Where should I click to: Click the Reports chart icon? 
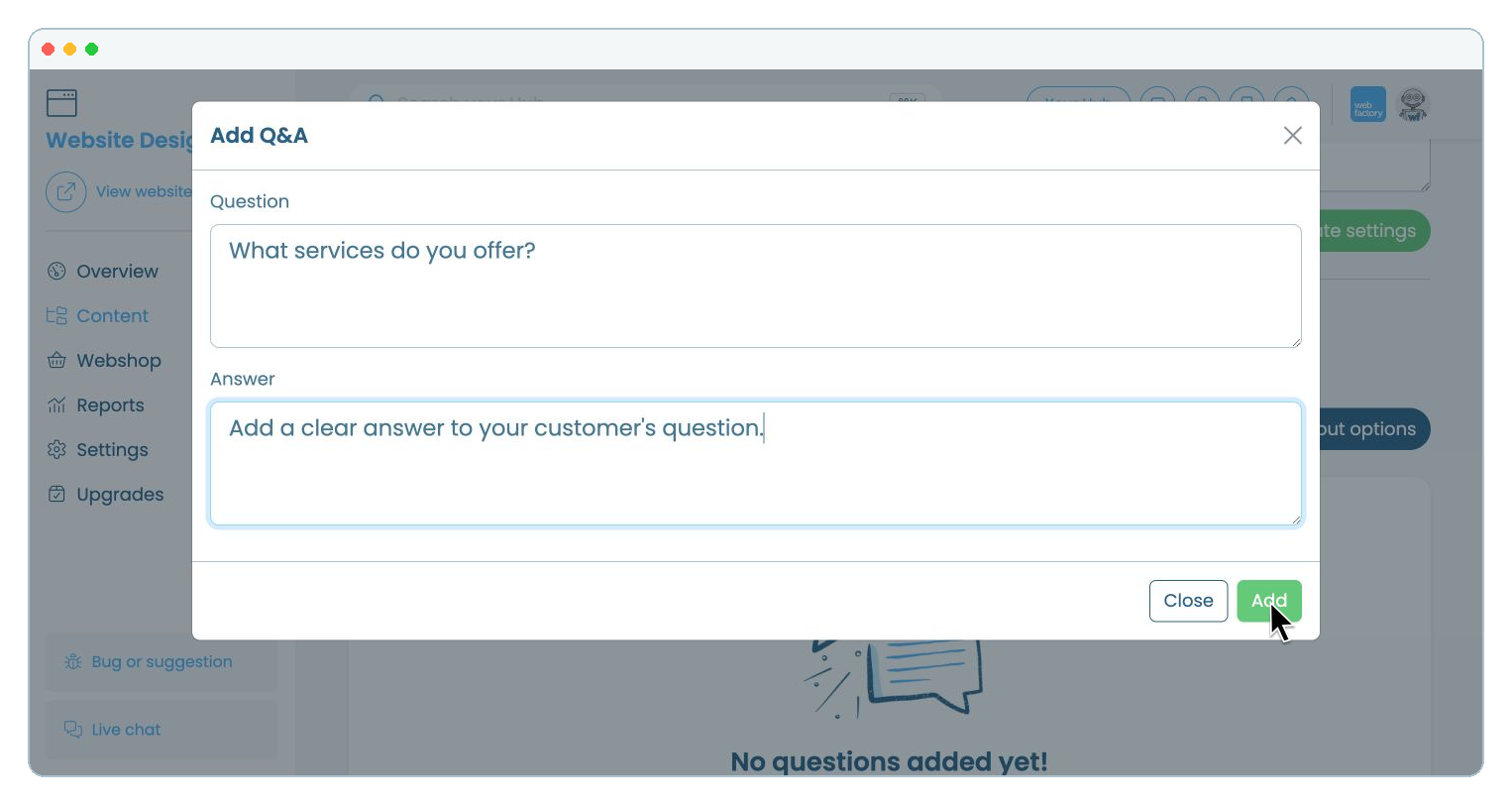(x=56, y=405)
